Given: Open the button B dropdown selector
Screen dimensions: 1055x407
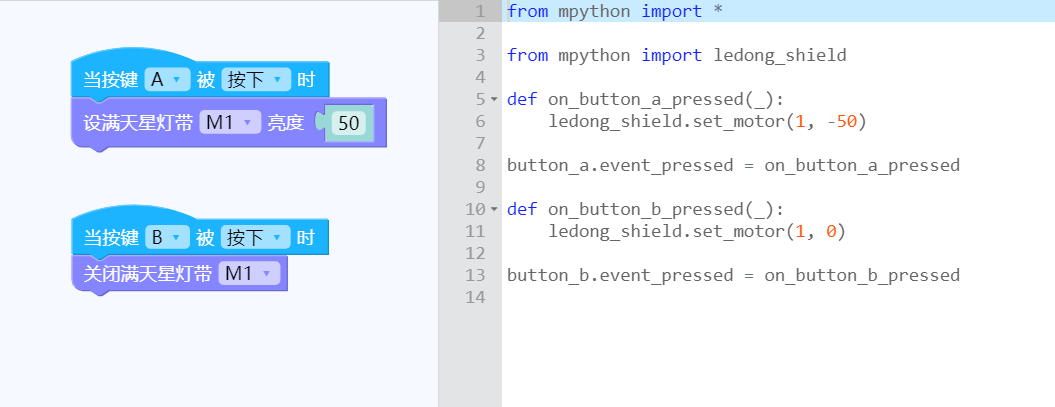Looking at the screenshot, I should coord(168,237).
